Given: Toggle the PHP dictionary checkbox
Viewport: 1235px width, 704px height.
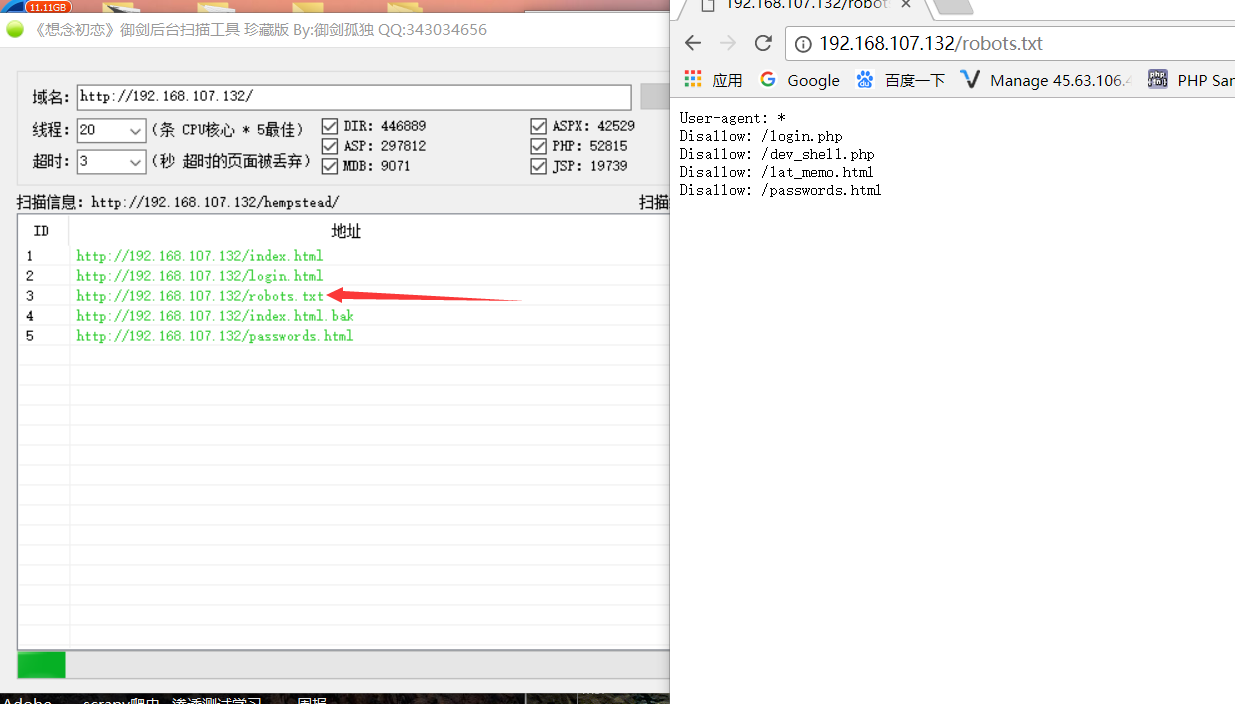Looking at the screenshot, I should (539, 146).
